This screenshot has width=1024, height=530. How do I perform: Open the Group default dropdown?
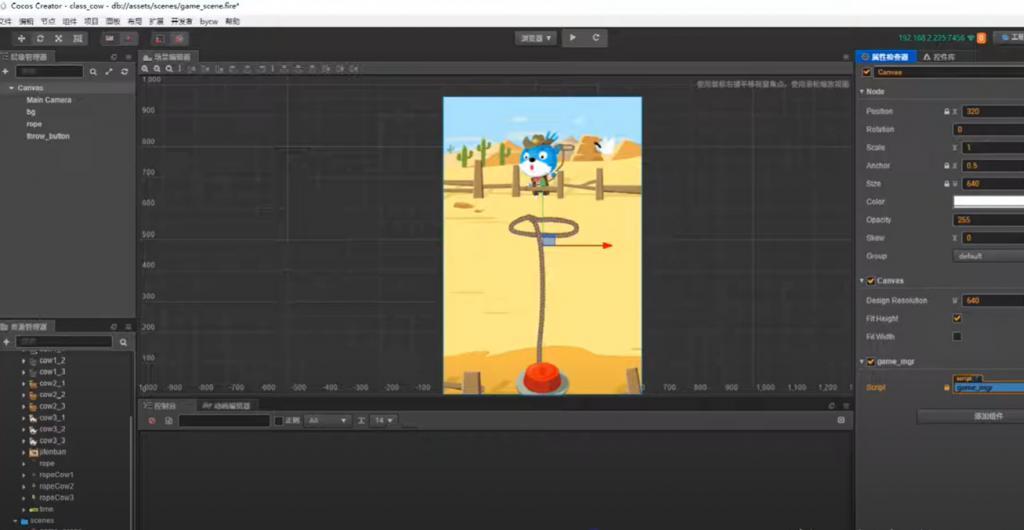point(989,256)
